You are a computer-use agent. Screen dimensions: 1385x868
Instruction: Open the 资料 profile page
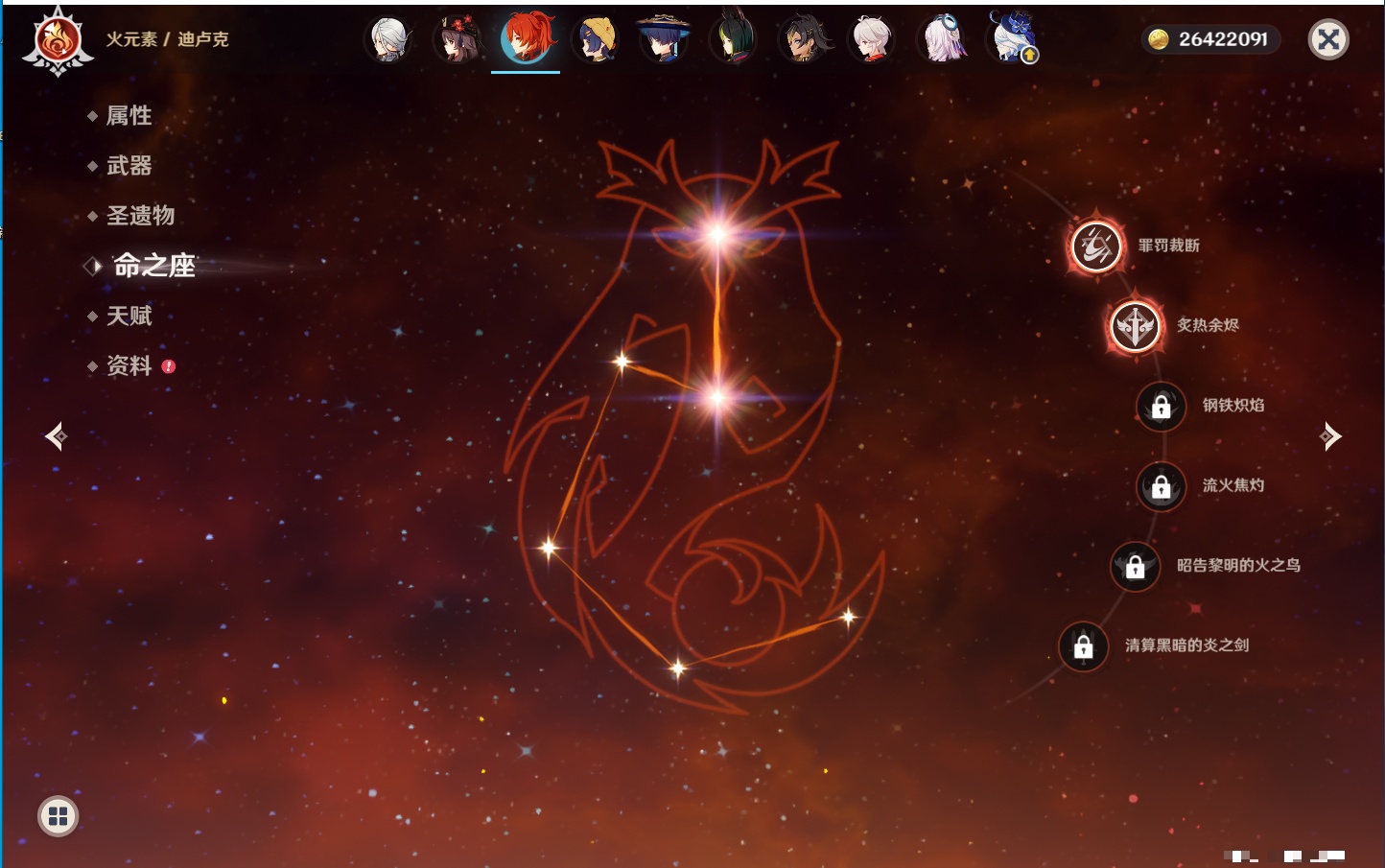pyautogui.click(x=129, y=365)
